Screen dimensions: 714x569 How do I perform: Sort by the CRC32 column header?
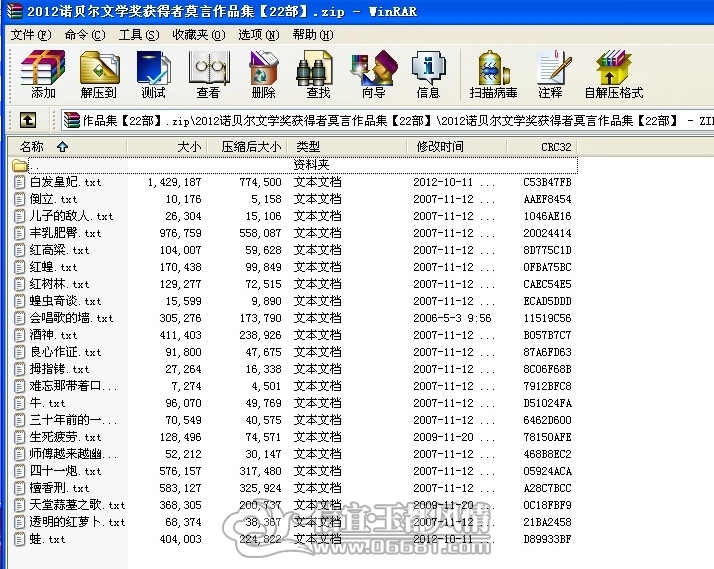[542, 147]
